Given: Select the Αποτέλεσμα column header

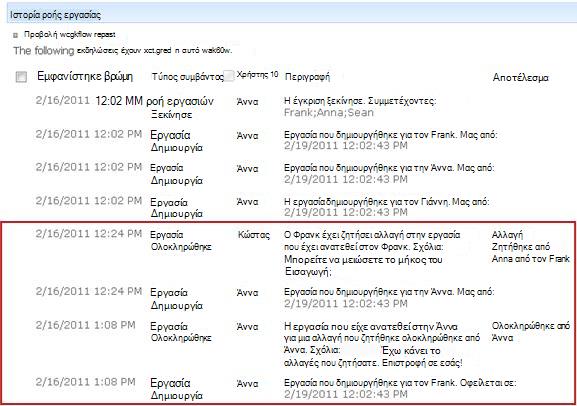Looking at the screenshot, I should pos(520,78).
